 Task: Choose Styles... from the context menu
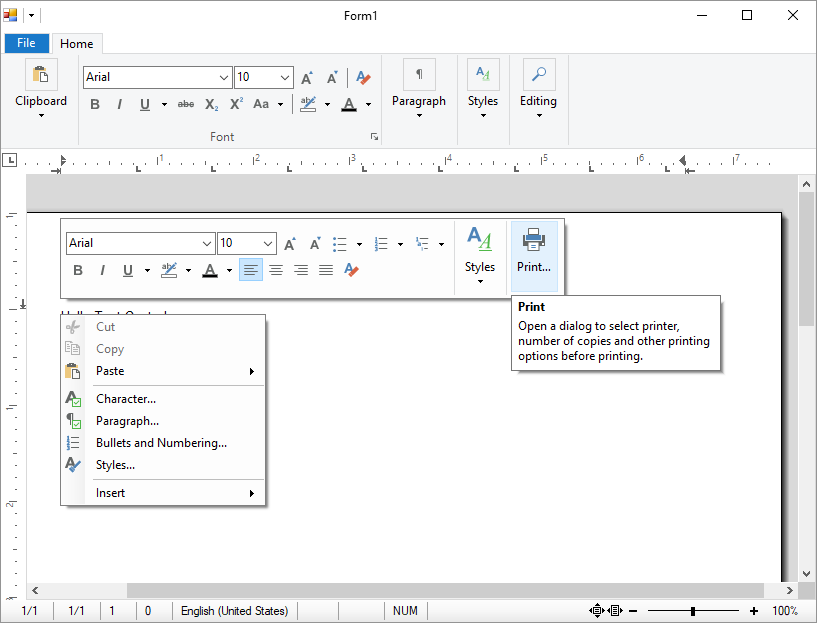point(163,465)
